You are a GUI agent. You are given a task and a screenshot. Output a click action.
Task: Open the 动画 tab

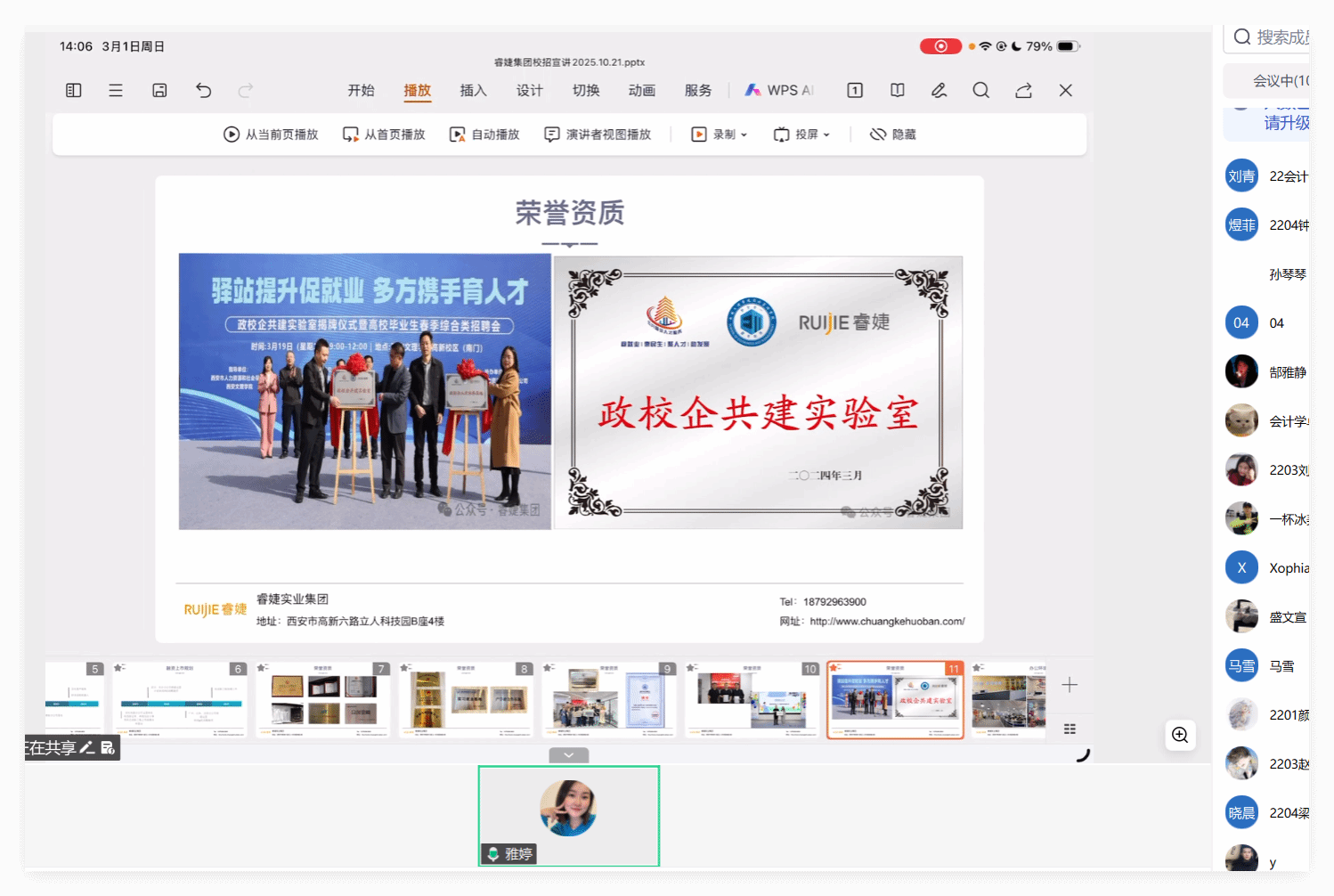641,90
